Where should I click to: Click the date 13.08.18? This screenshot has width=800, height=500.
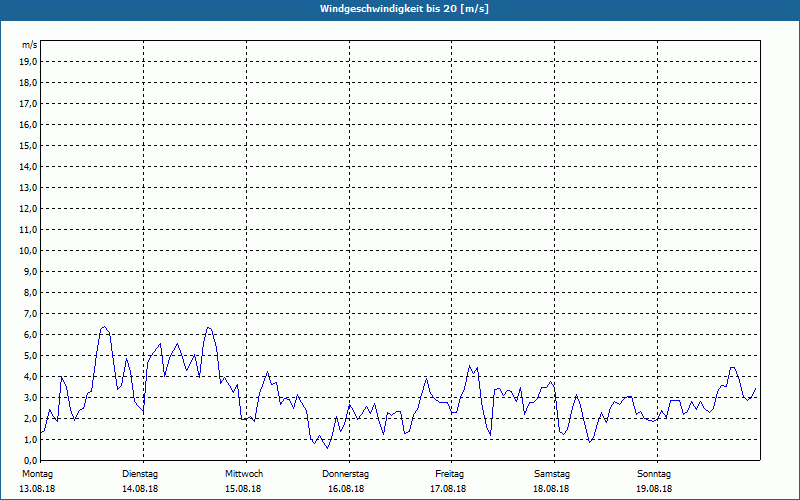tap(37, 489)
